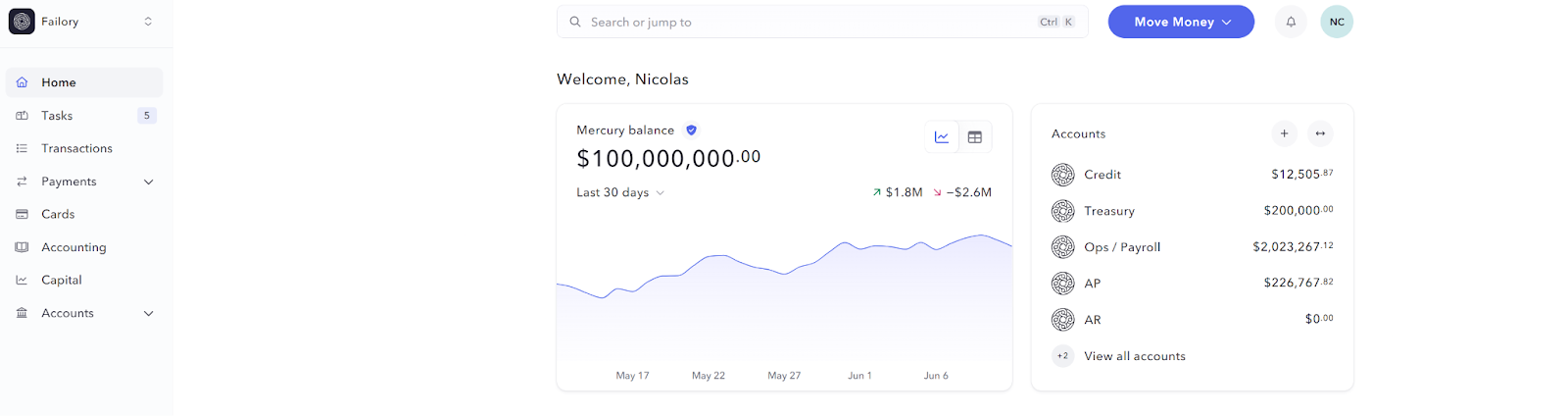Screen dimensions: 1568x416
Task: Click the Accounts card heading
Action: [1078, 133]
